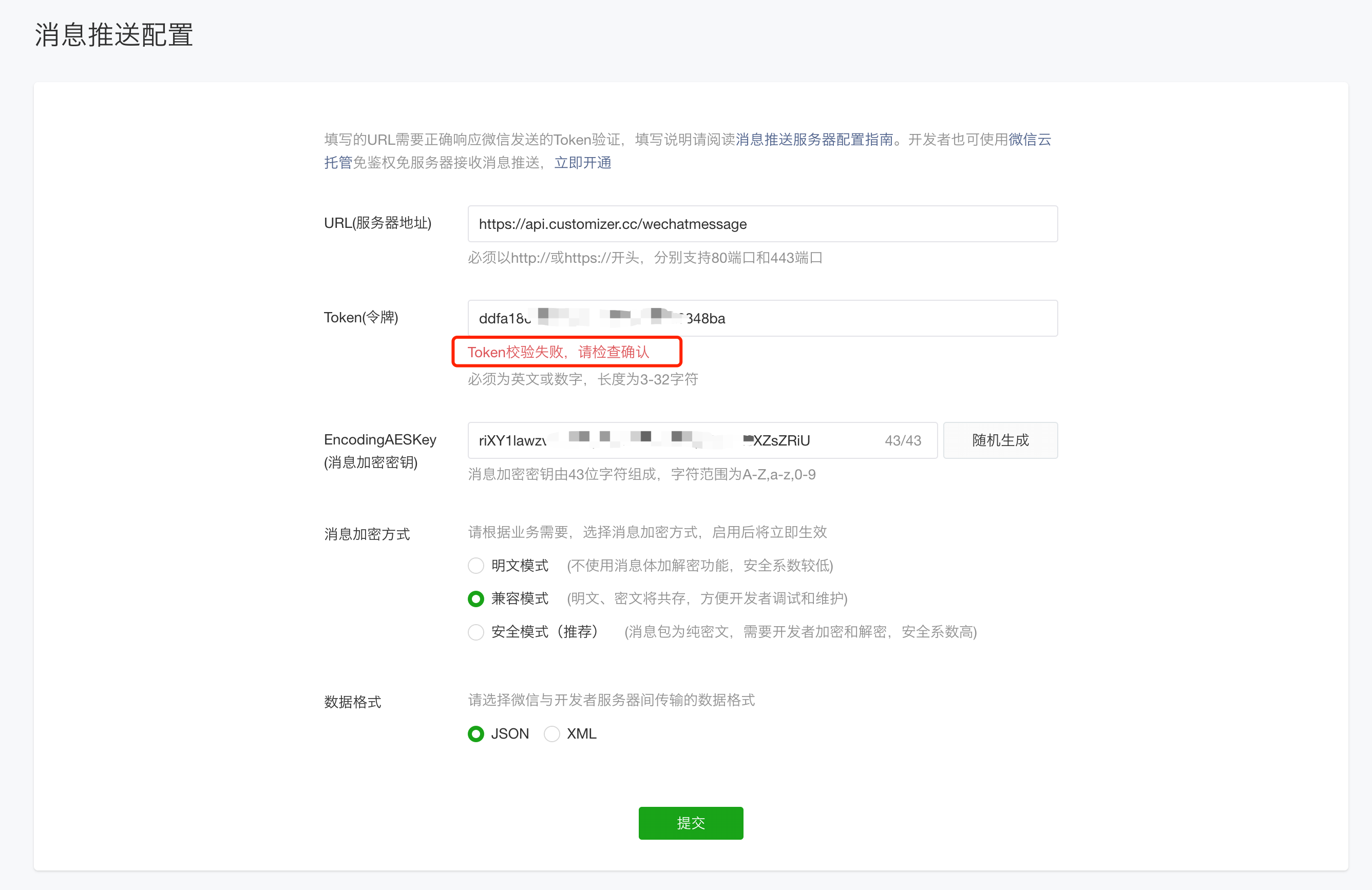Click the XML label text

click(x=581, y=734)
